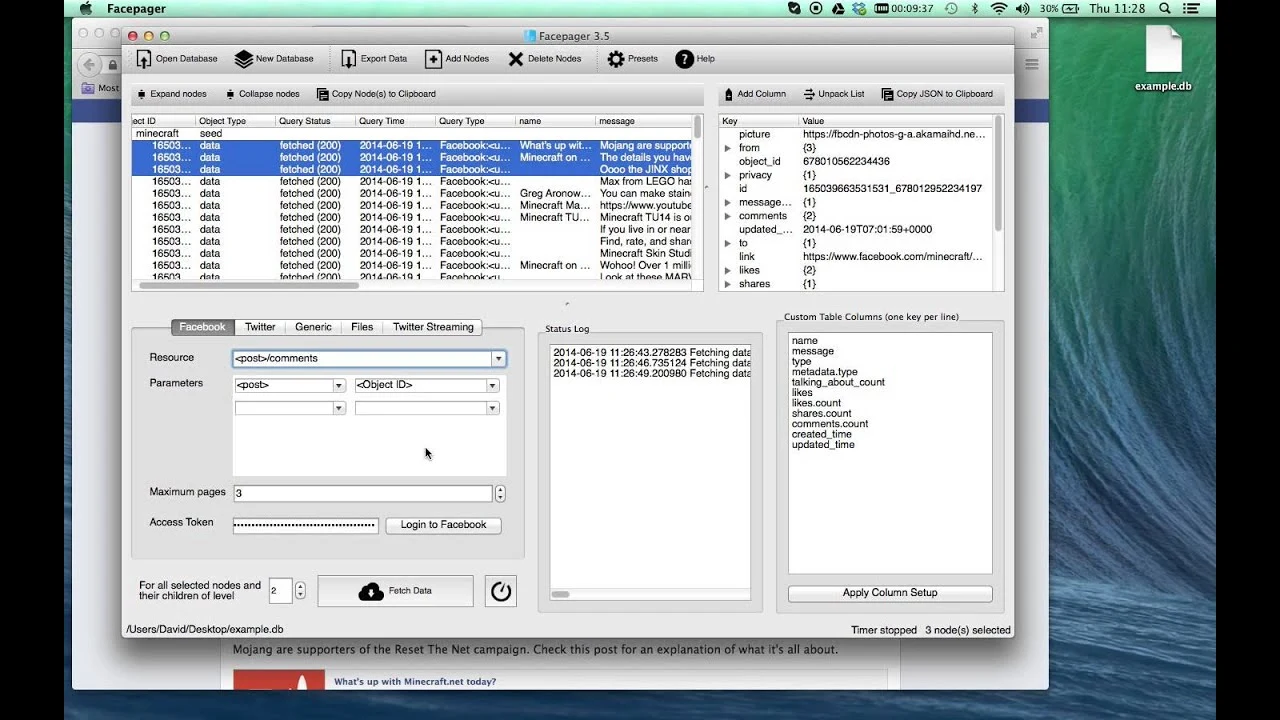Expand the 'from' key in the detail tree

pyautogui.click(x=728, y=148)
